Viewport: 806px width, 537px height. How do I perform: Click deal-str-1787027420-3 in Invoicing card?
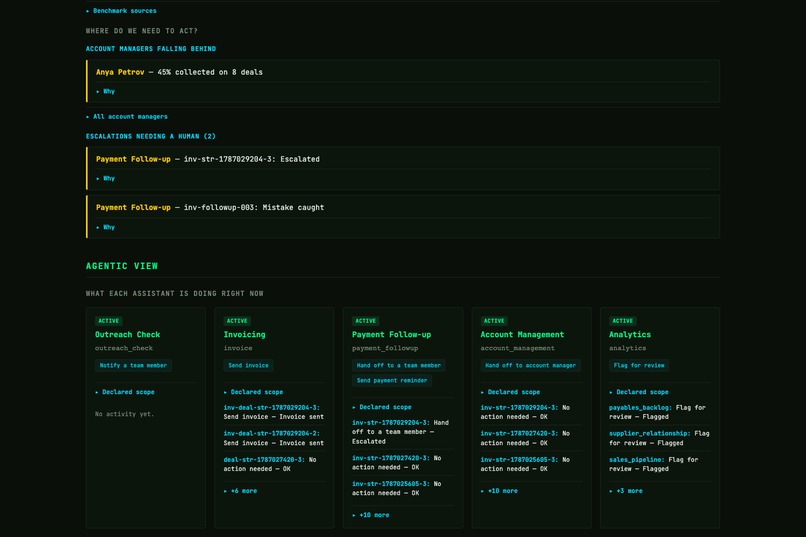pos(264,459)
